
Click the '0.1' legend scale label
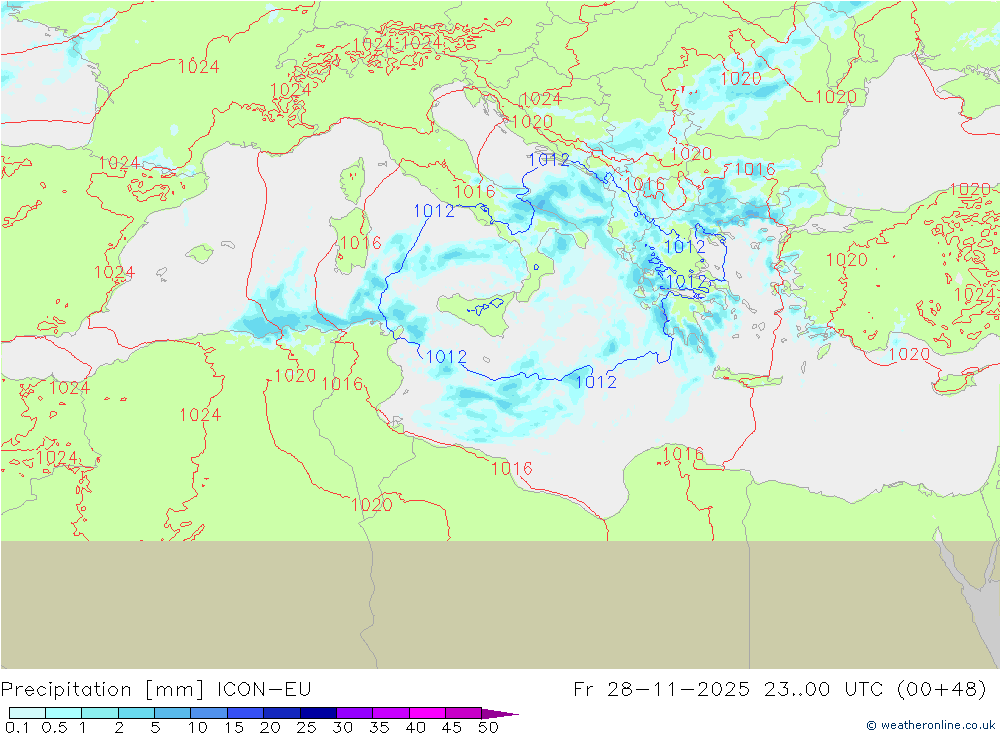coord(17,727)
